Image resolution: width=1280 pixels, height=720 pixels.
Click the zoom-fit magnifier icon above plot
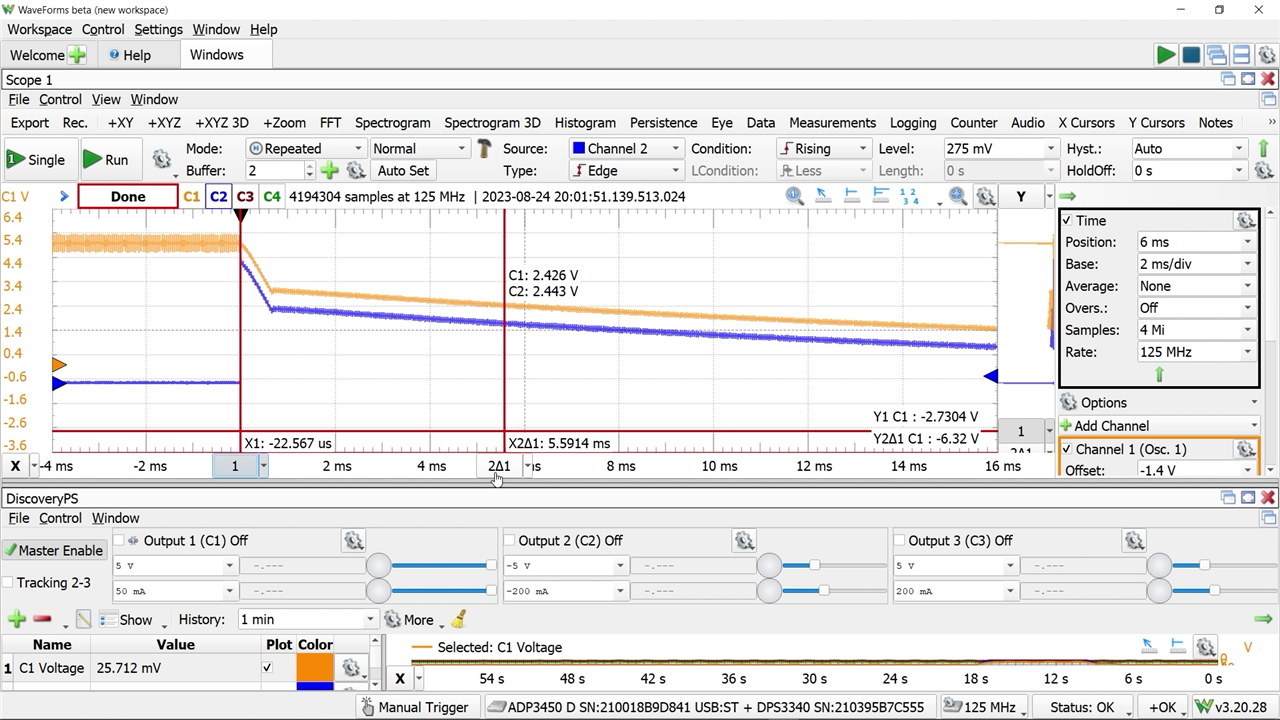pos(957,197)
